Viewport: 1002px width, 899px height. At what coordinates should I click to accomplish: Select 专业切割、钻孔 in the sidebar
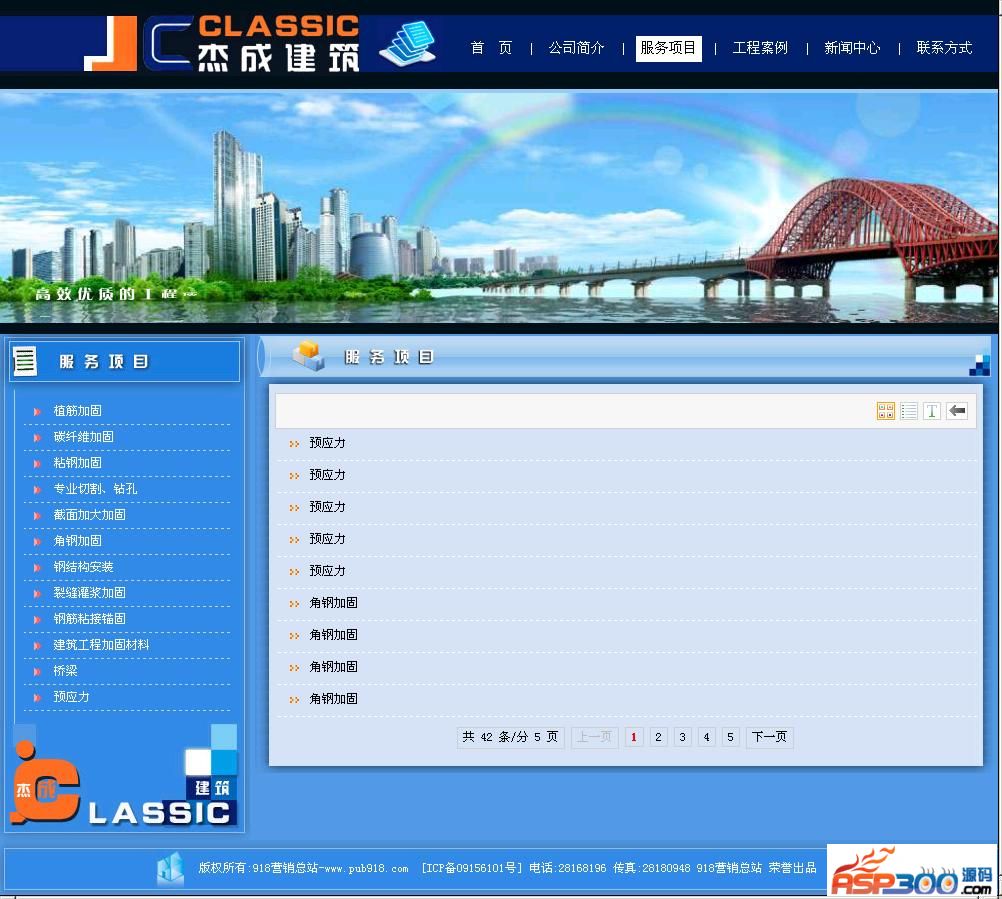click(x=95, y=489)
